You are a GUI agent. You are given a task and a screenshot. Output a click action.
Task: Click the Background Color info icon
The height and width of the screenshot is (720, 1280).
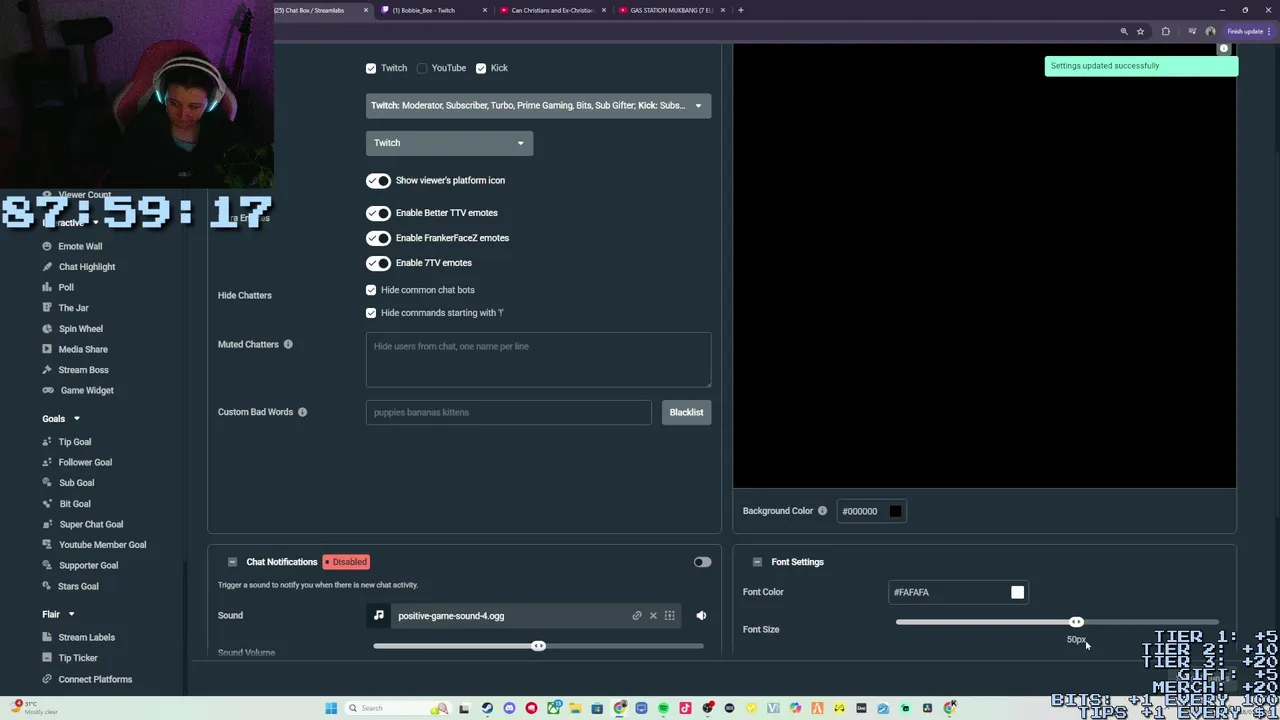(822, 511)
